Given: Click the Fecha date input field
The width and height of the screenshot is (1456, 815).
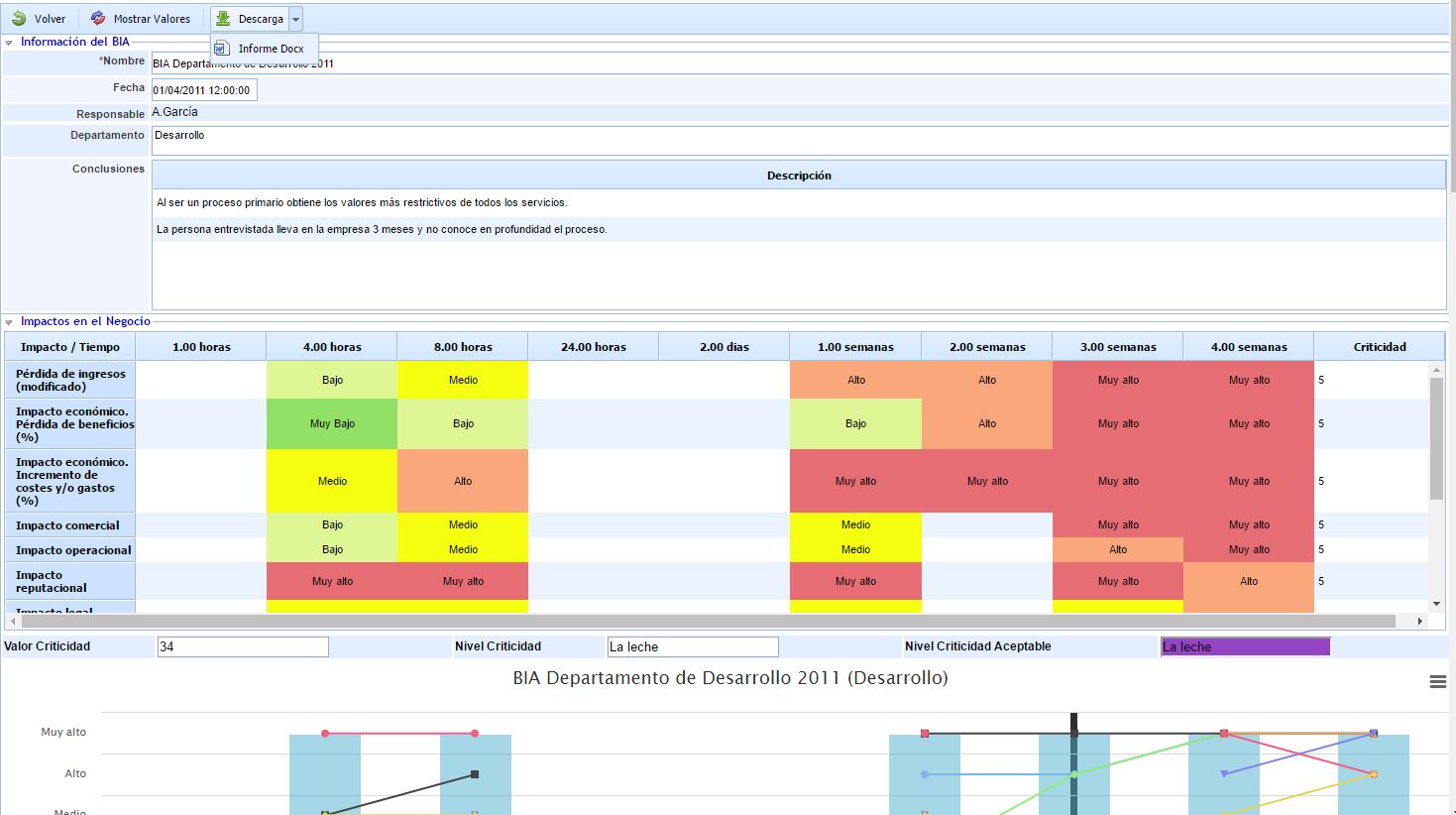Looking at the screenshot, I should click(x=203, y=90).
